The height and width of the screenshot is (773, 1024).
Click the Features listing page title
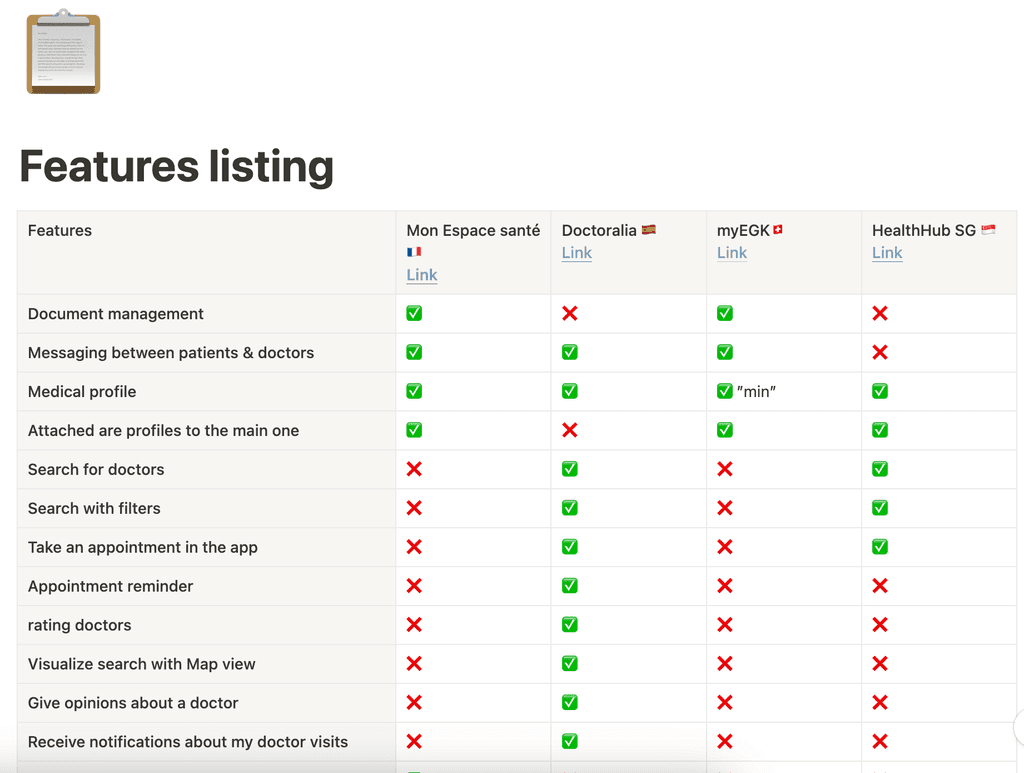click(x=176, y=166)
